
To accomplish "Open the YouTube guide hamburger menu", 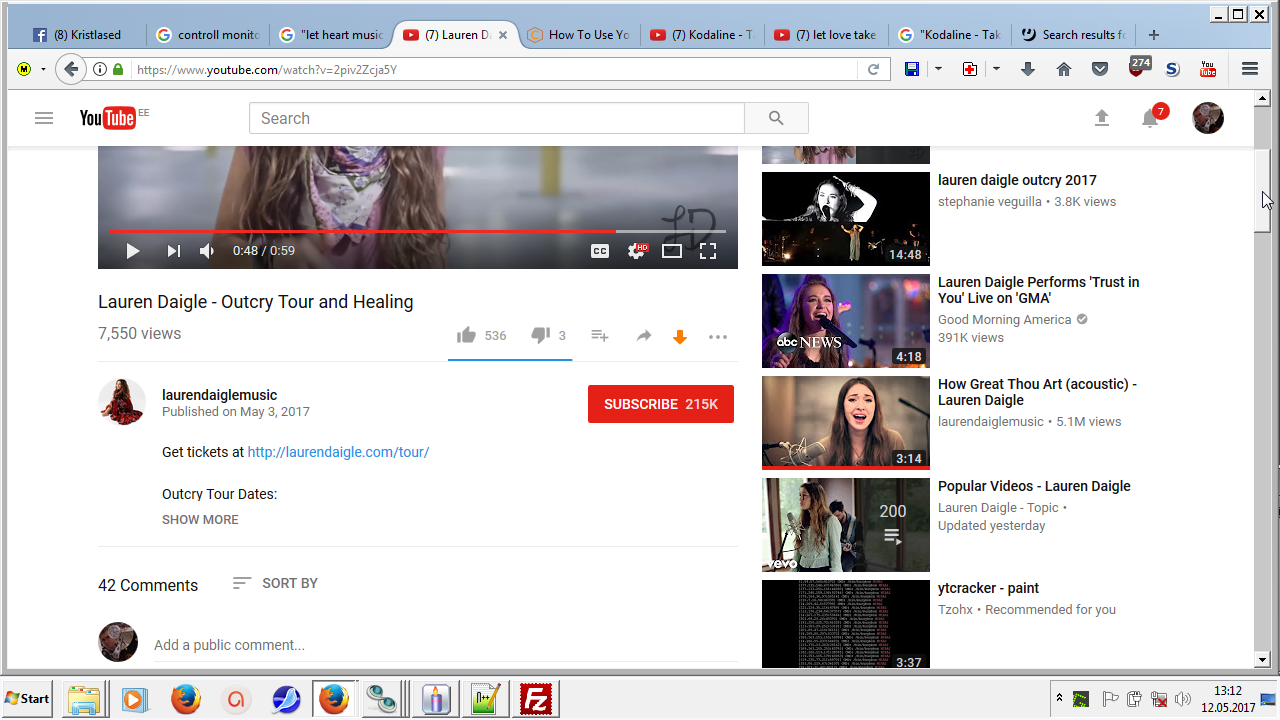I will tap(43, 118).
